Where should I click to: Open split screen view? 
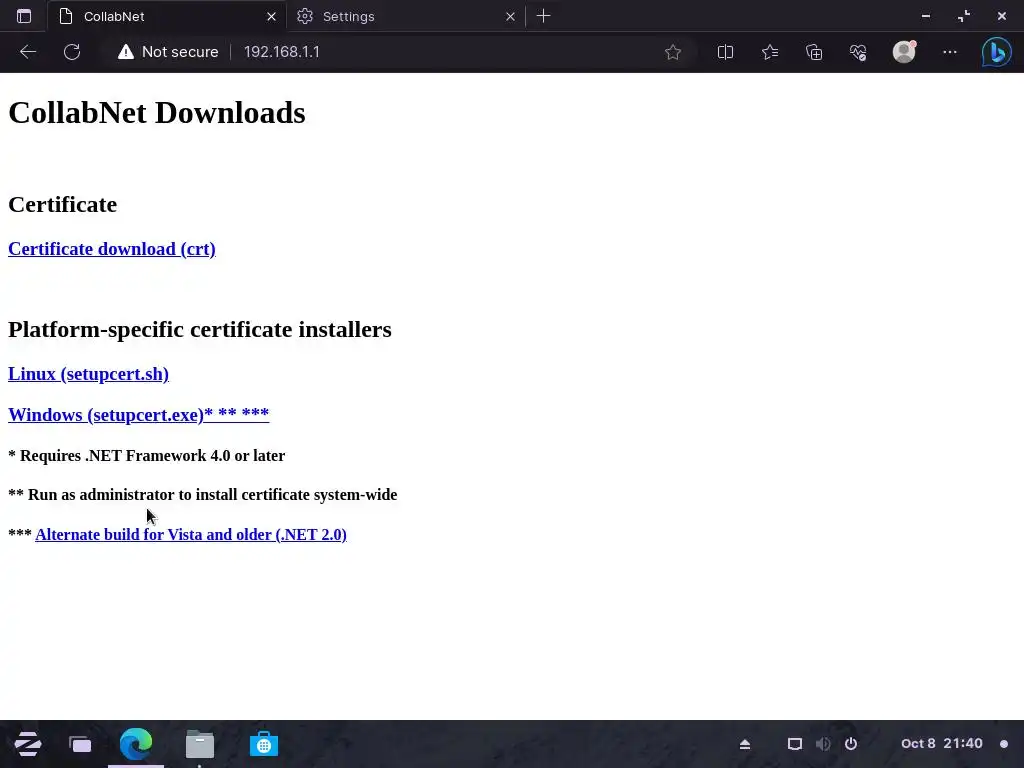coord(726,52)
